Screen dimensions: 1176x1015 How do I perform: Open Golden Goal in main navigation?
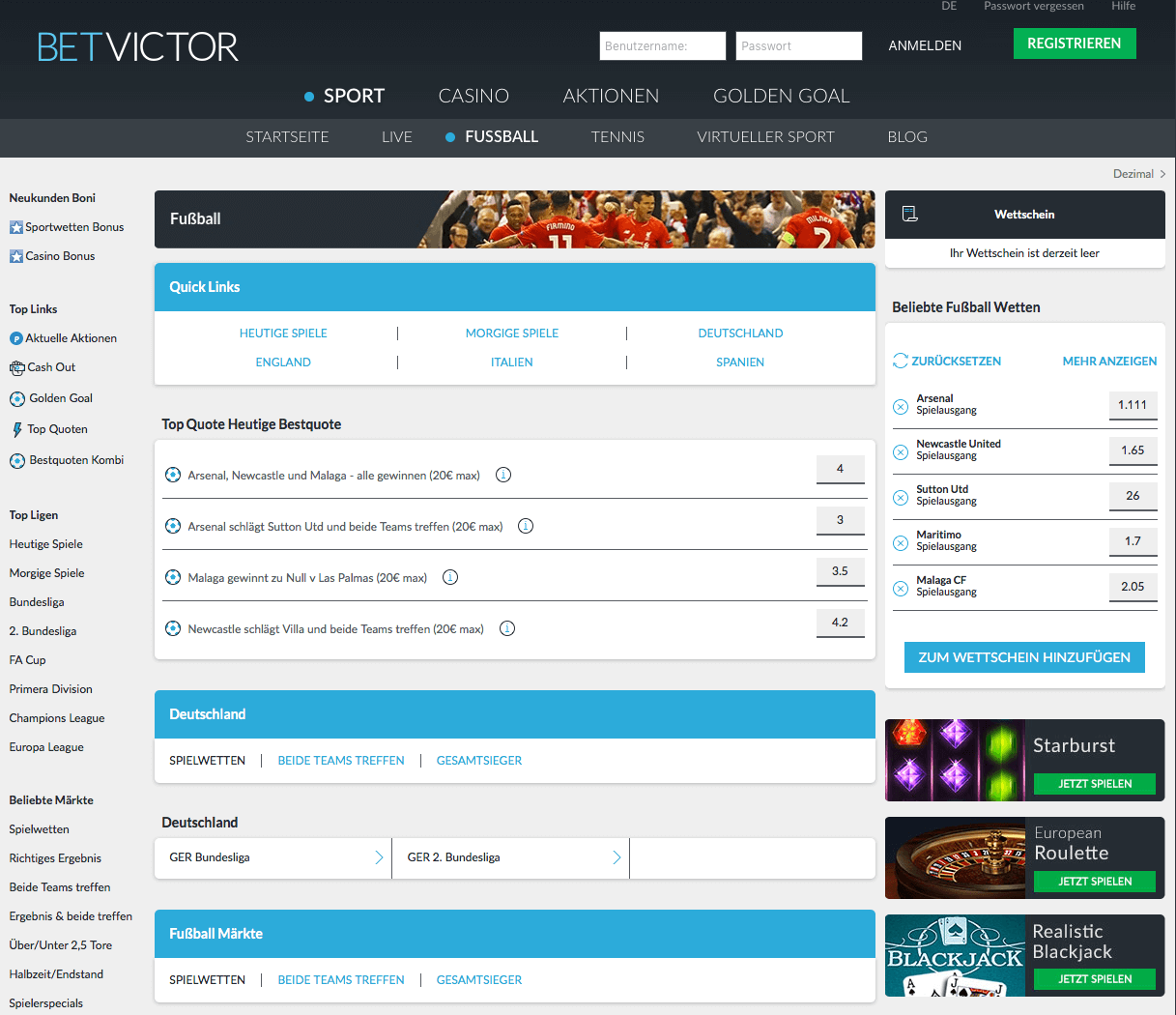point(782,96)
